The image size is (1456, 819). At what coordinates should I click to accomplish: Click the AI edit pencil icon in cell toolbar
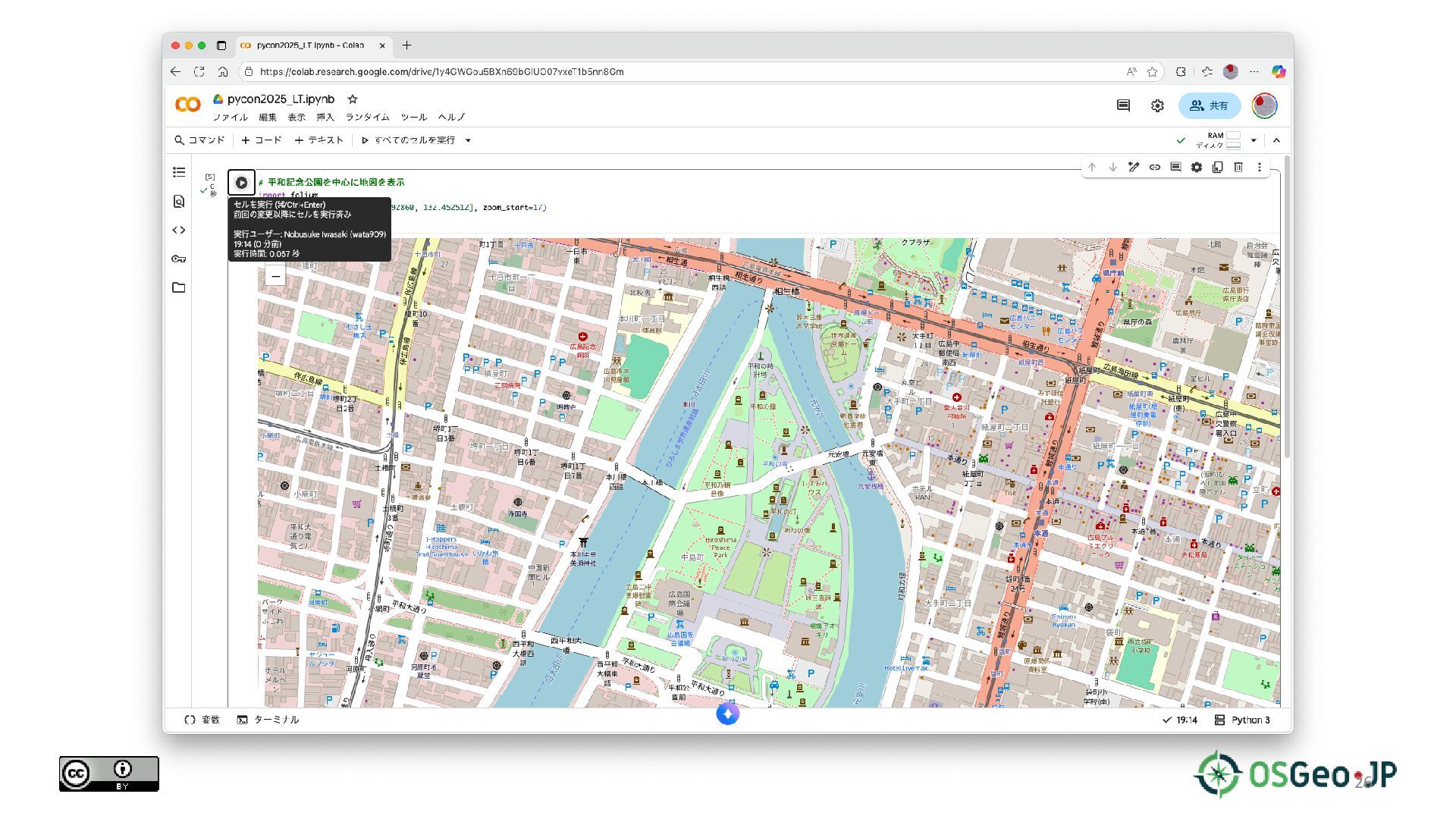click(1134, 167)
